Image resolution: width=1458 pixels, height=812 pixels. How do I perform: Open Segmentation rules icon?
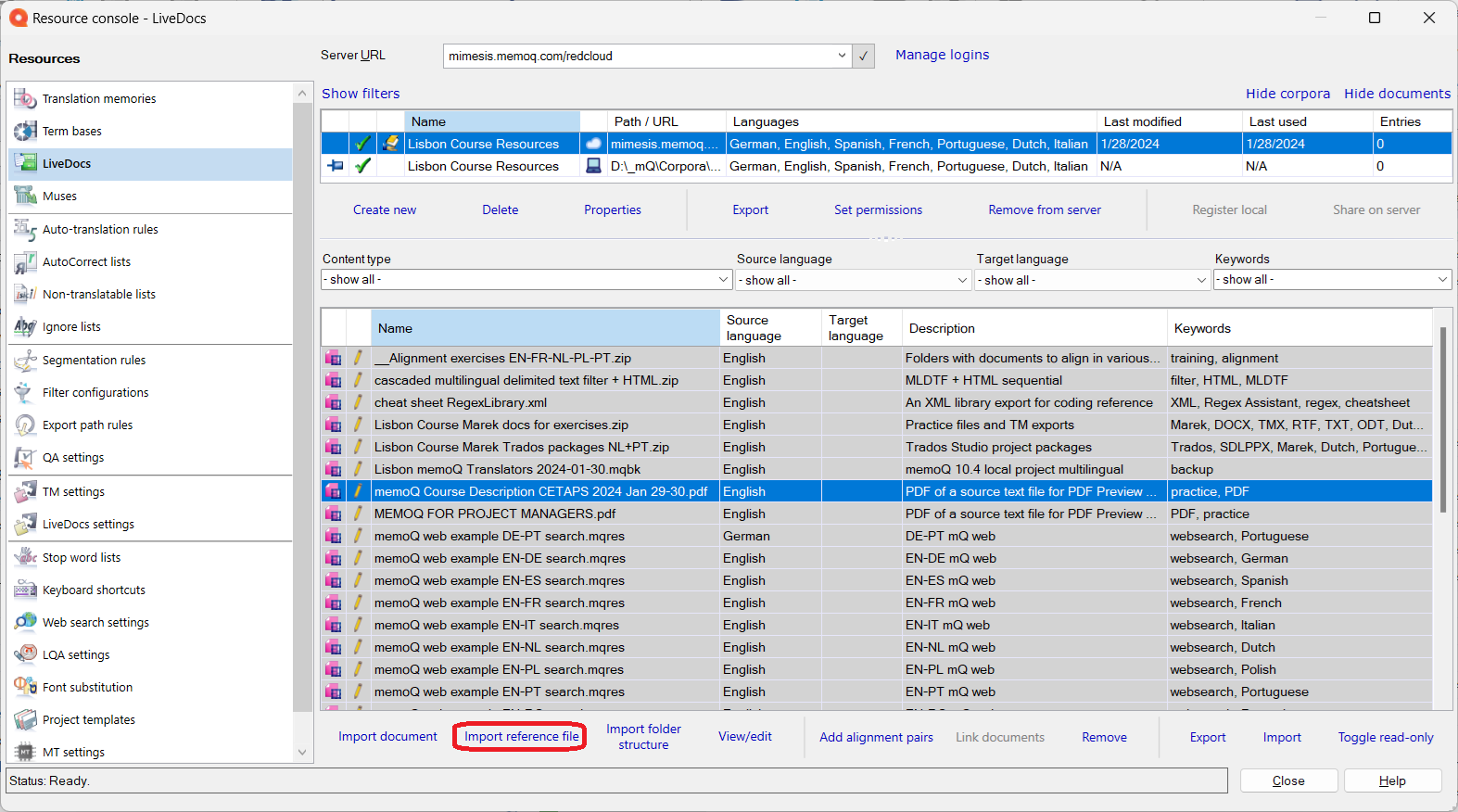pos(25,360)
